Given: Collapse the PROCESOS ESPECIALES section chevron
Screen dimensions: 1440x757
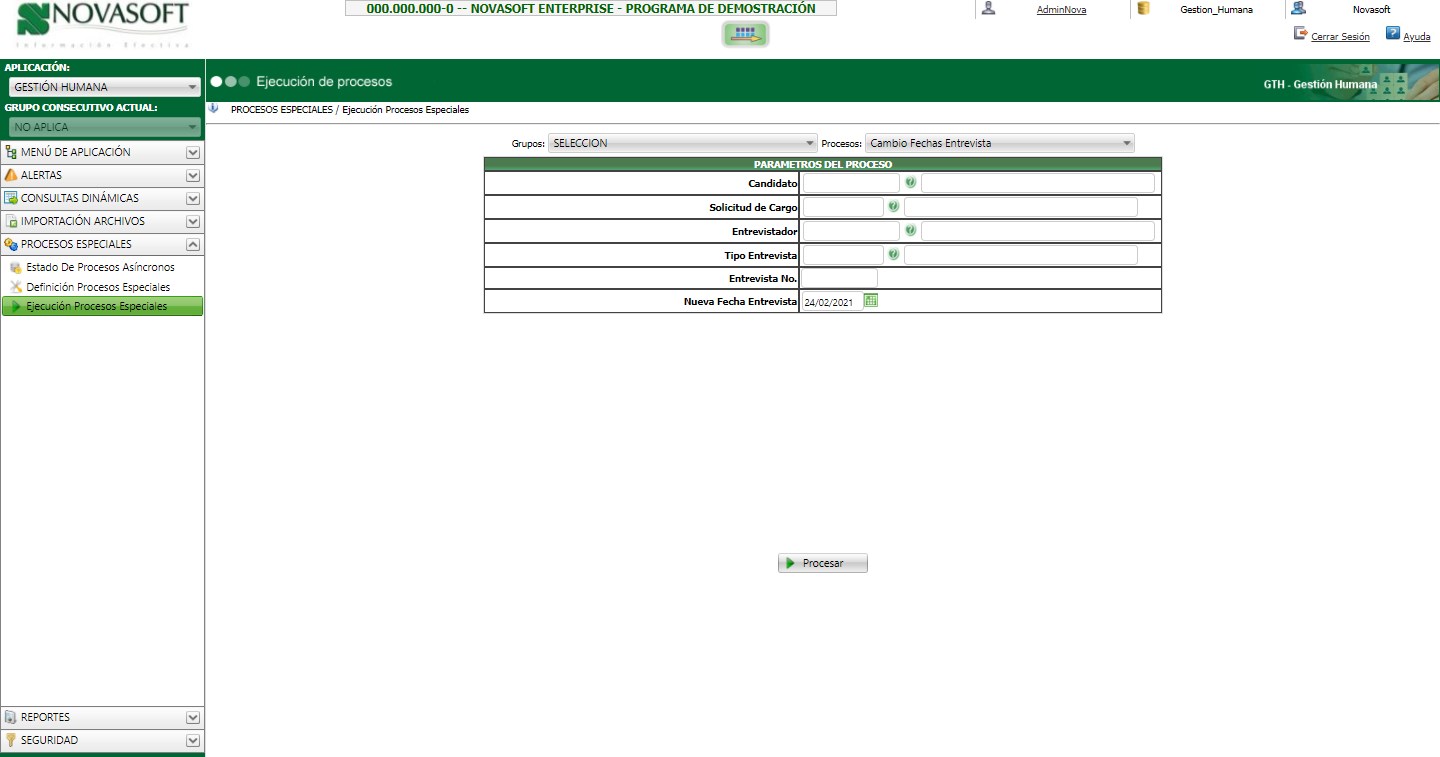Looking at the screenshot, I should [x=193, y=245].
